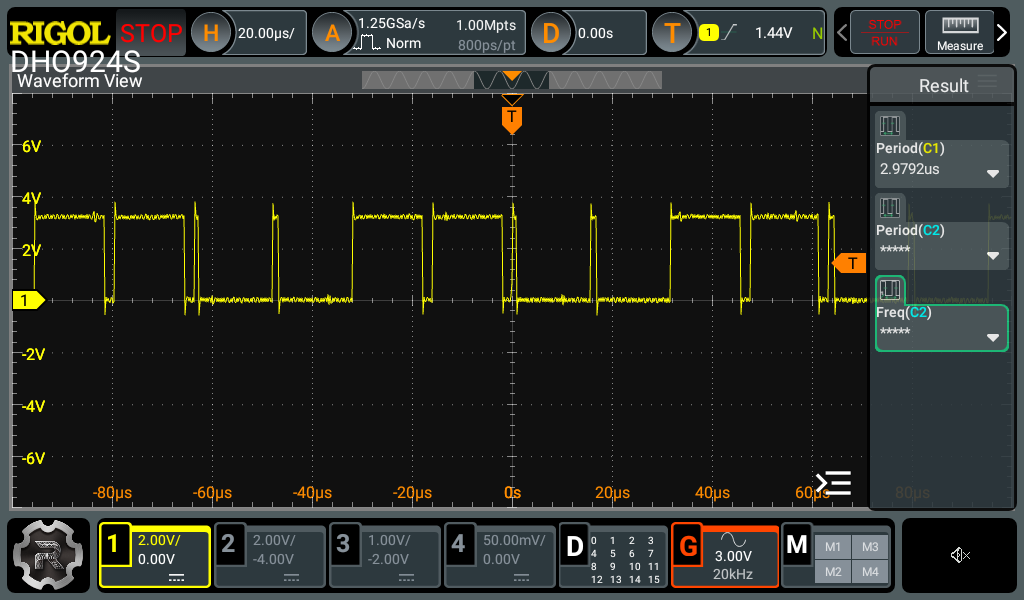Open the 1.25GSa/s acquisition settings
The image size is (1024, 600).
tap(392, 24)
